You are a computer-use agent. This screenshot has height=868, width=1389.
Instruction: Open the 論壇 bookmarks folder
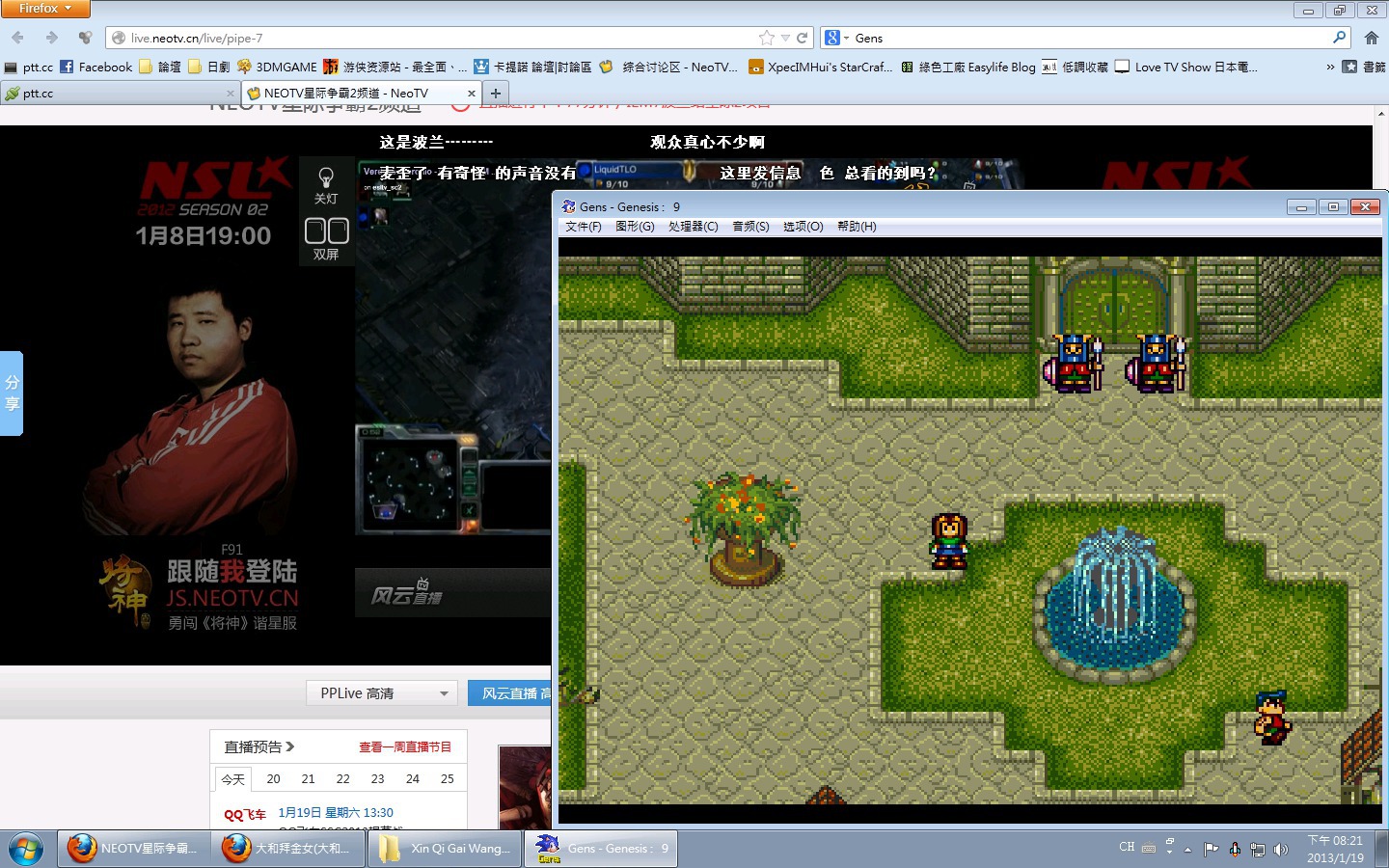160,67
